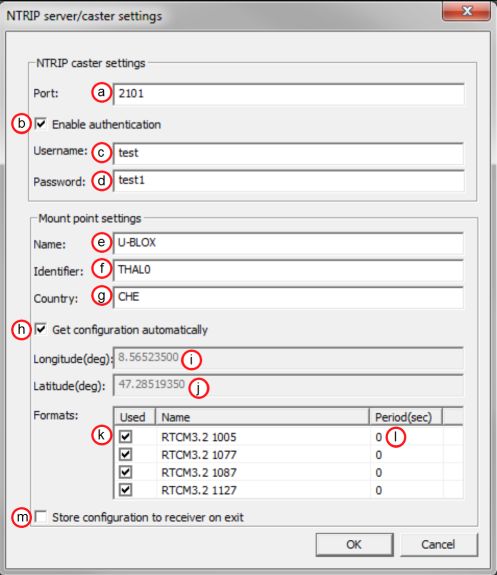This screenshot has height=575, width=497.
Task: Click the Used column header
Action: 135,417
